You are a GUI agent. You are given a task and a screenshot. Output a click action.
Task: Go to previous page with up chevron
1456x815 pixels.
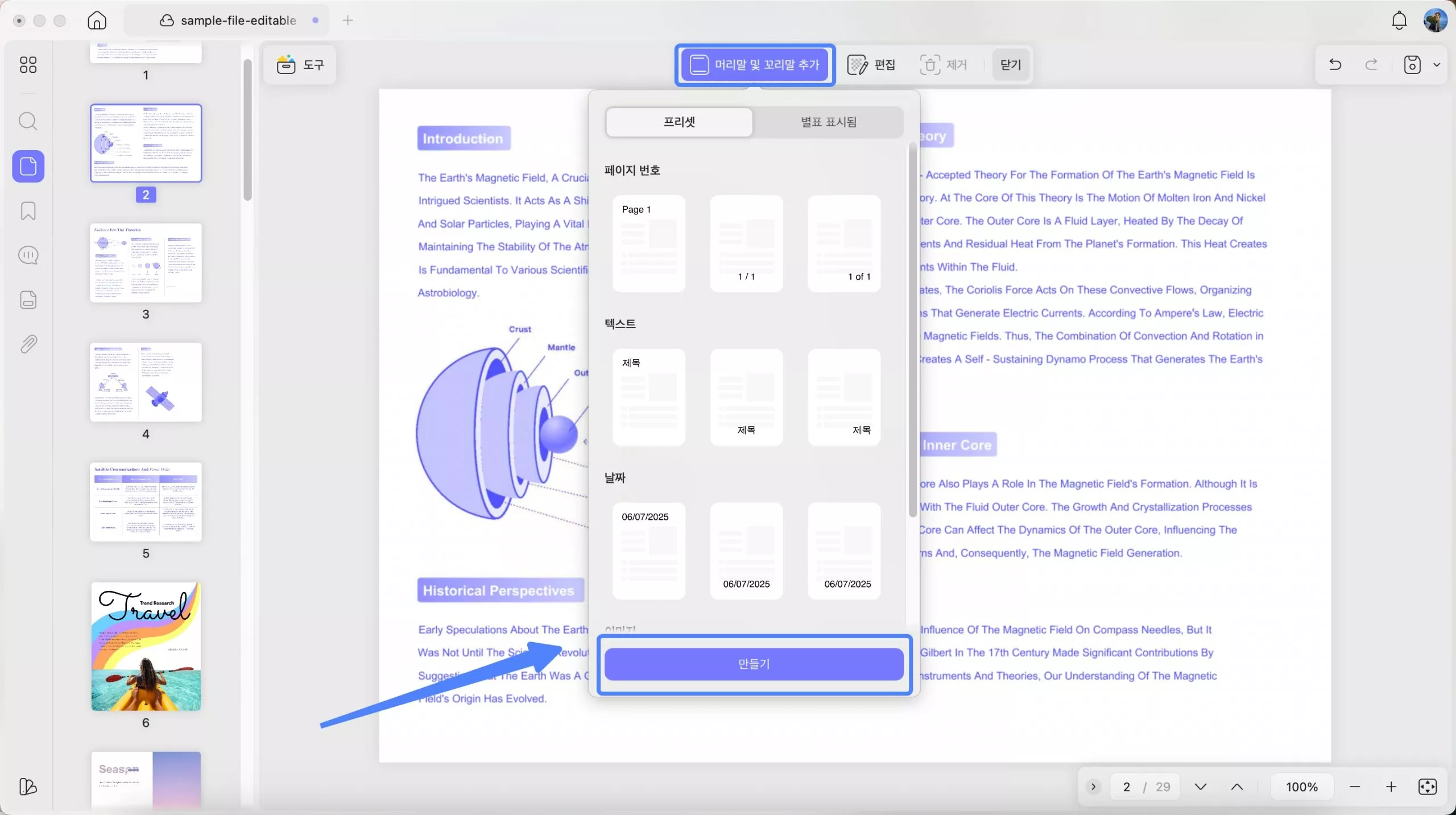click(1237, 787)
